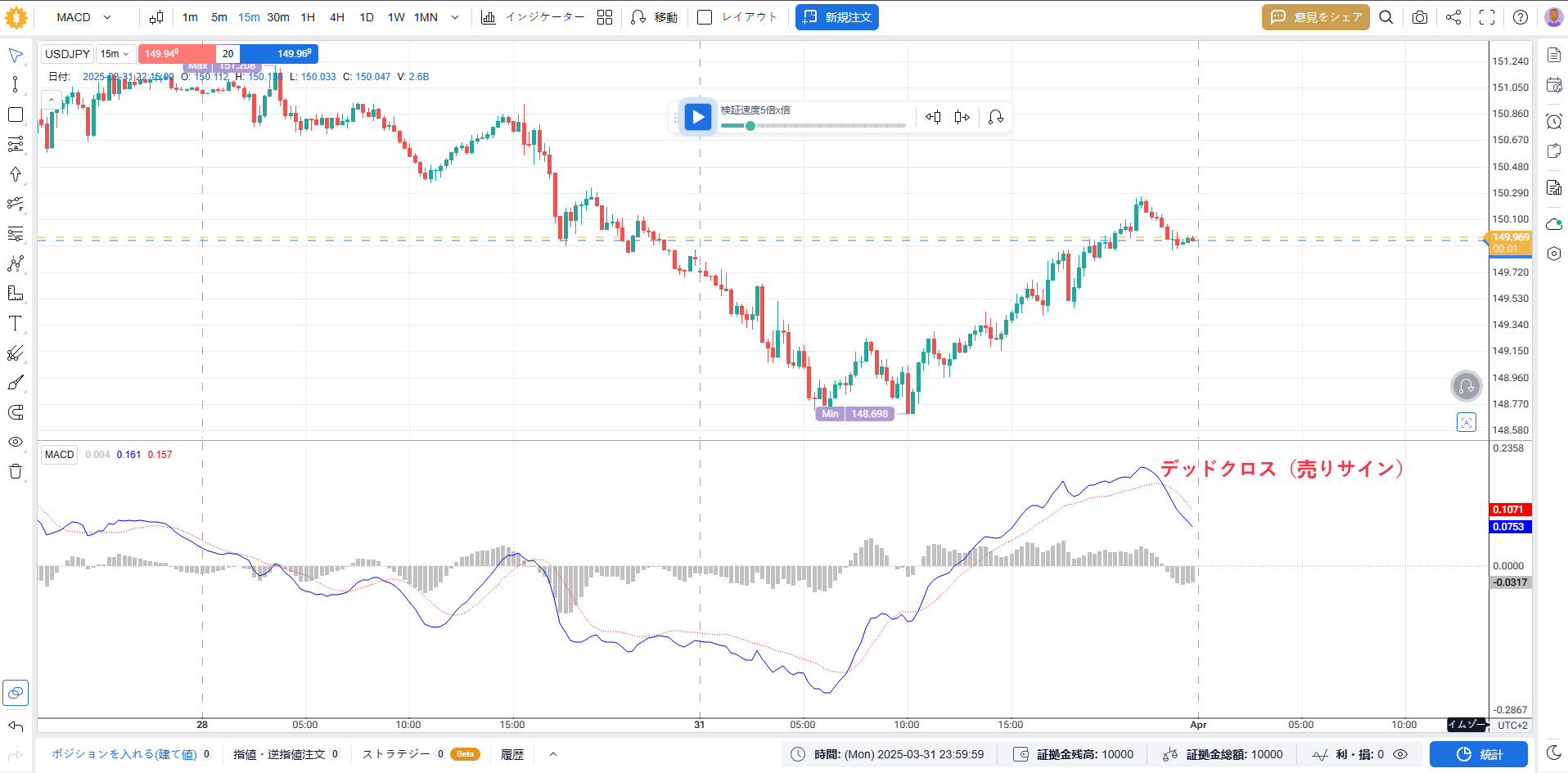Expand the timeframe list chevron after 1MN
1568x773 pixels.
pos(455,17)
